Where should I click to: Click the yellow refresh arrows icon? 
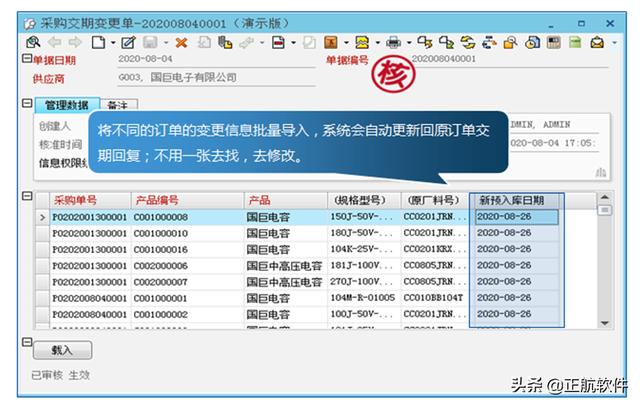(468, 42)
